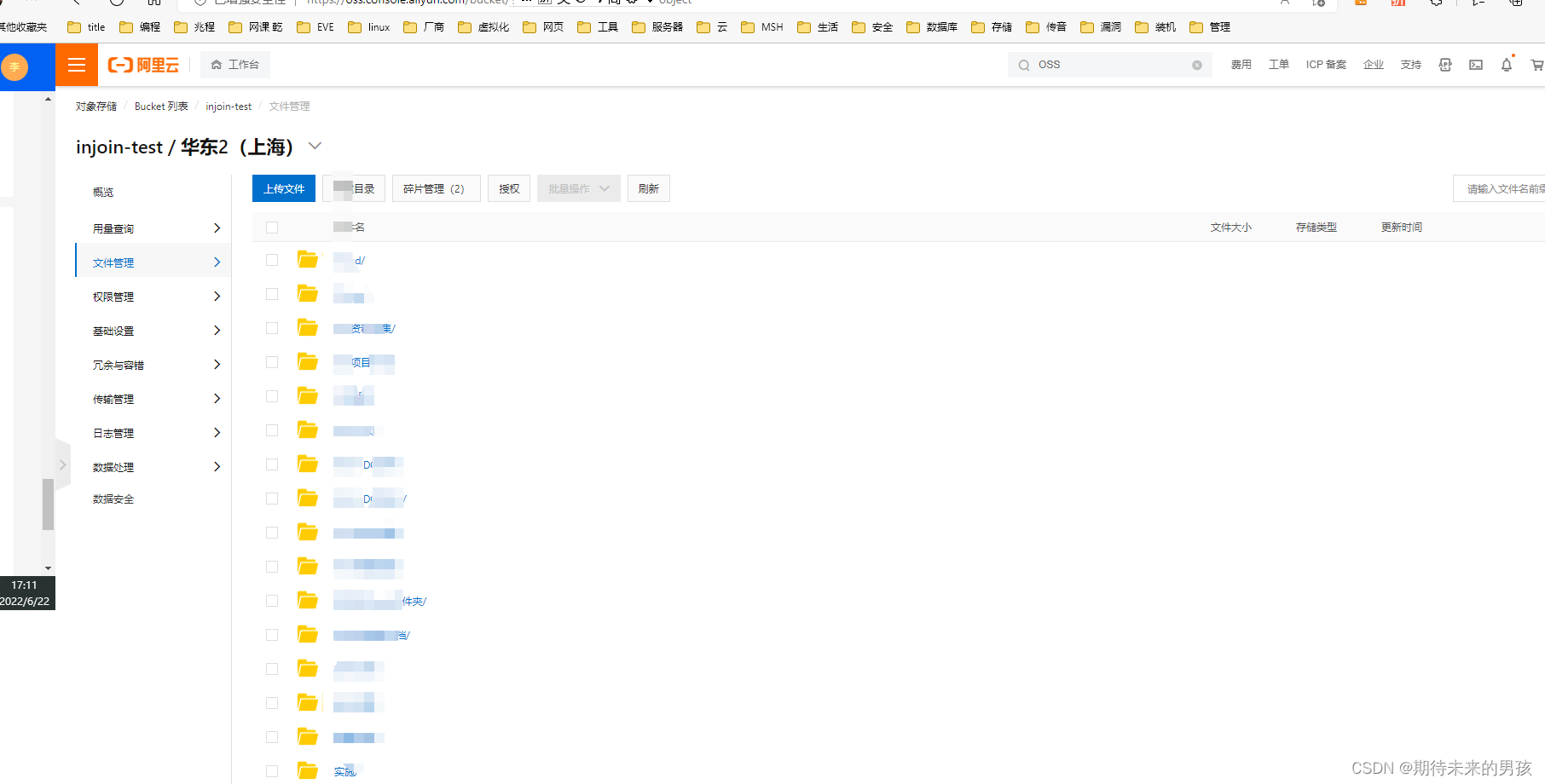The height and width of the screenshot is (784, 1545).
Task: Open the Cloud Shell terminal icon
Action: [x=1476, y=65]
